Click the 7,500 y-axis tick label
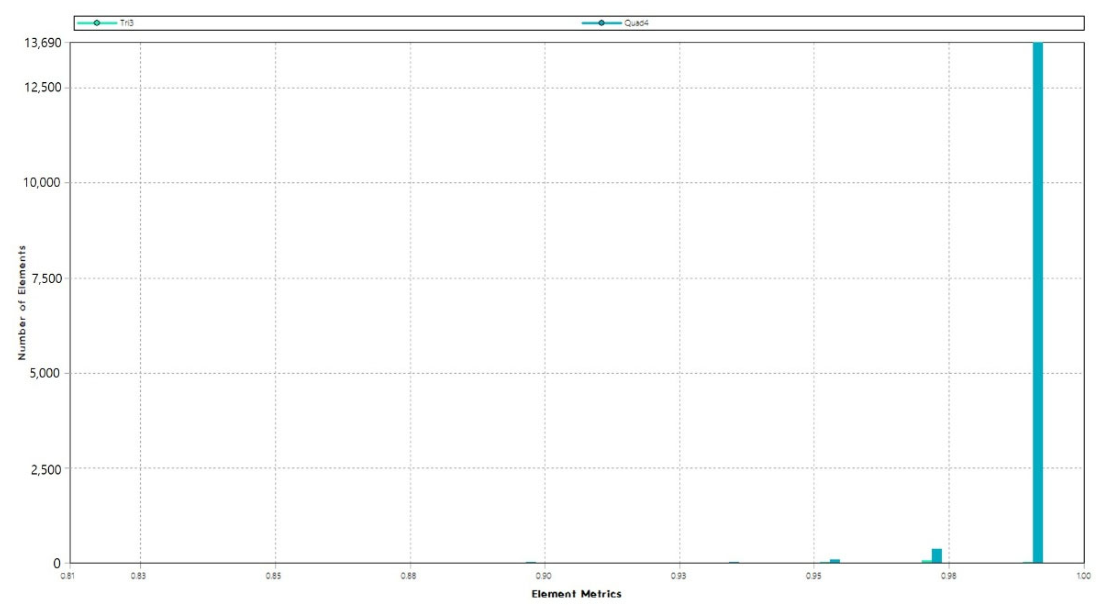Image resolution: width=1104 pixels, height=611 pixels. pyautogui.click(x=46, y=278)
